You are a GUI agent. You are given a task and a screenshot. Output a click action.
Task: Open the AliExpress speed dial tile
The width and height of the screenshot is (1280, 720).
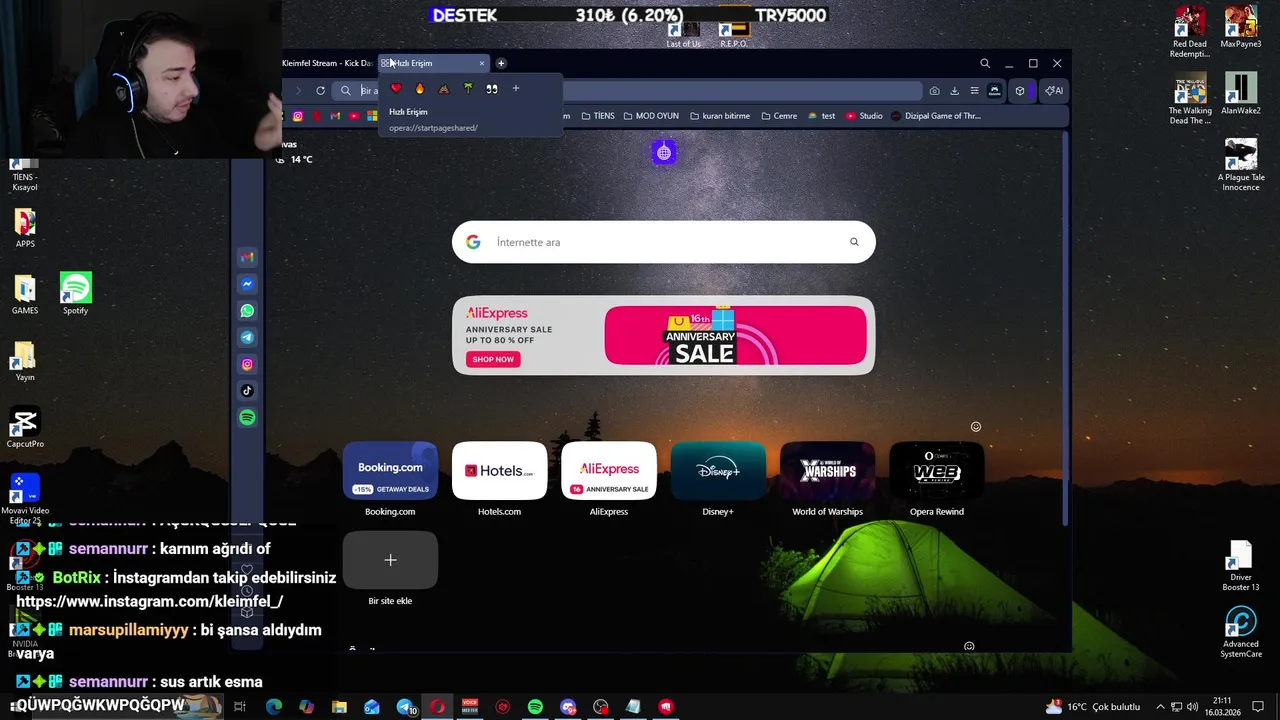609,470
